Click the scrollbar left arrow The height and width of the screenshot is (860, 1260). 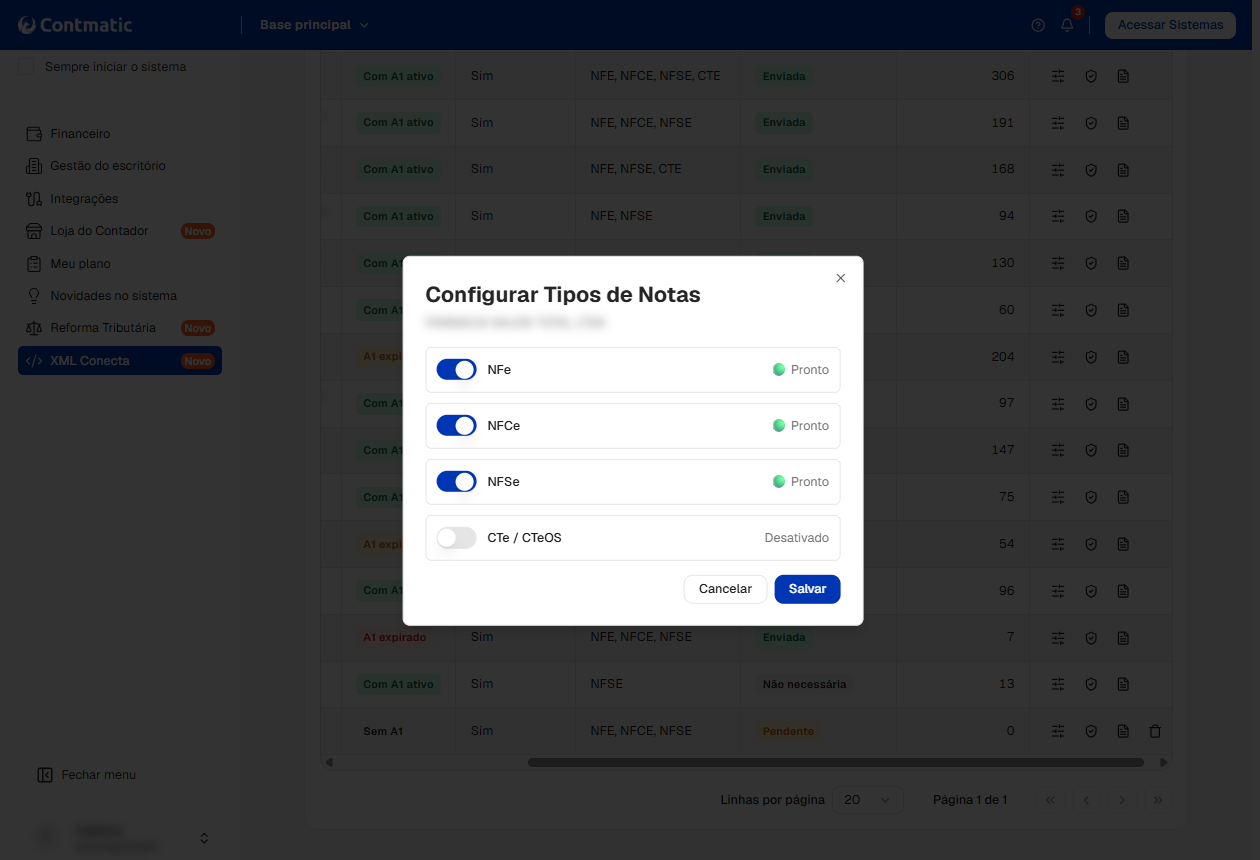pos(329,762)
